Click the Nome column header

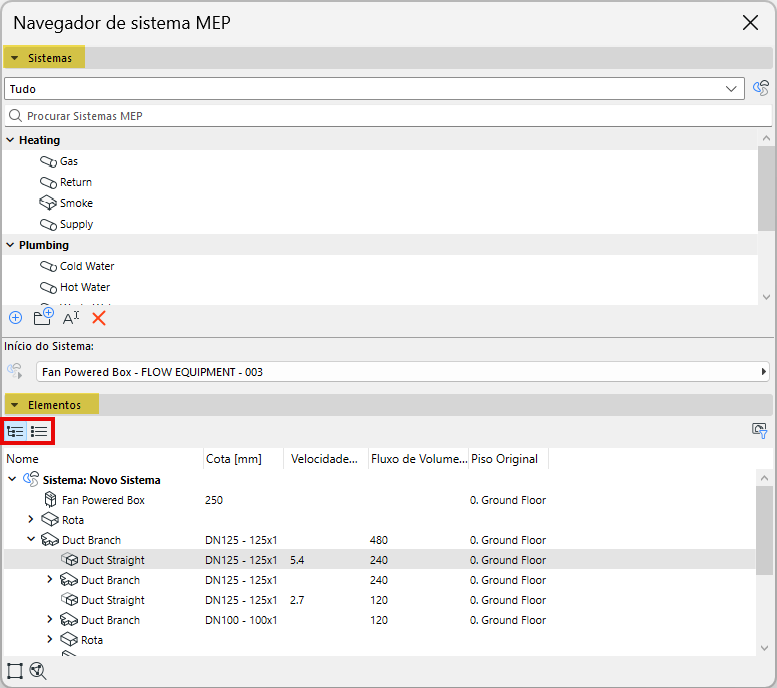pos(103,459)
